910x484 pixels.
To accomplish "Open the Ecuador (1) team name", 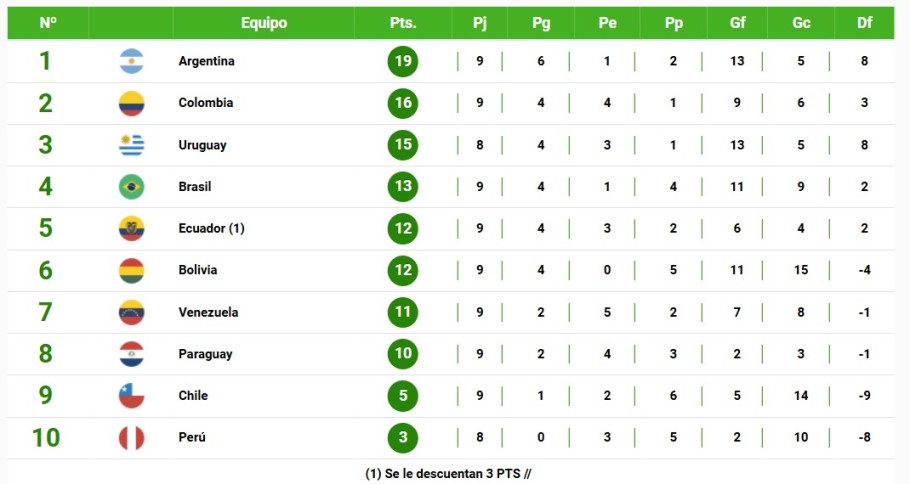I will pos(211,228).
